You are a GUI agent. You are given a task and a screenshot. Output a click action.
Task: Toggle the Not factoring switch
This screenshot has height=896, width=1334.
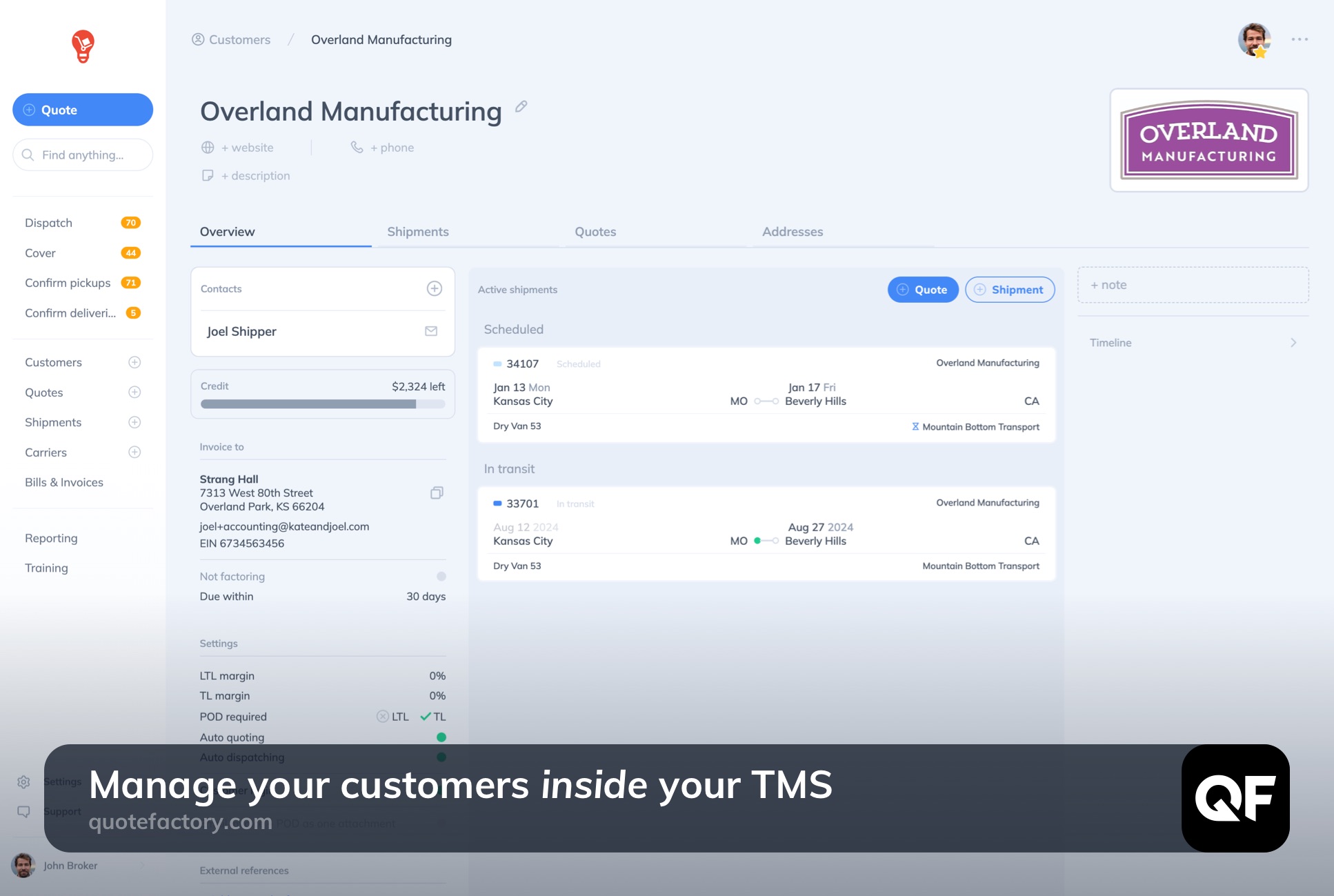(x=441, y=576)
